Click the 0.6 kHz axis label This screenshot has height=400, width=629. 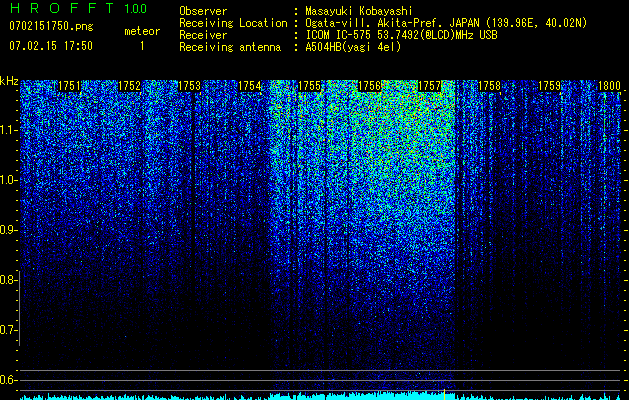pyautogui.click(x=8, y=380)
